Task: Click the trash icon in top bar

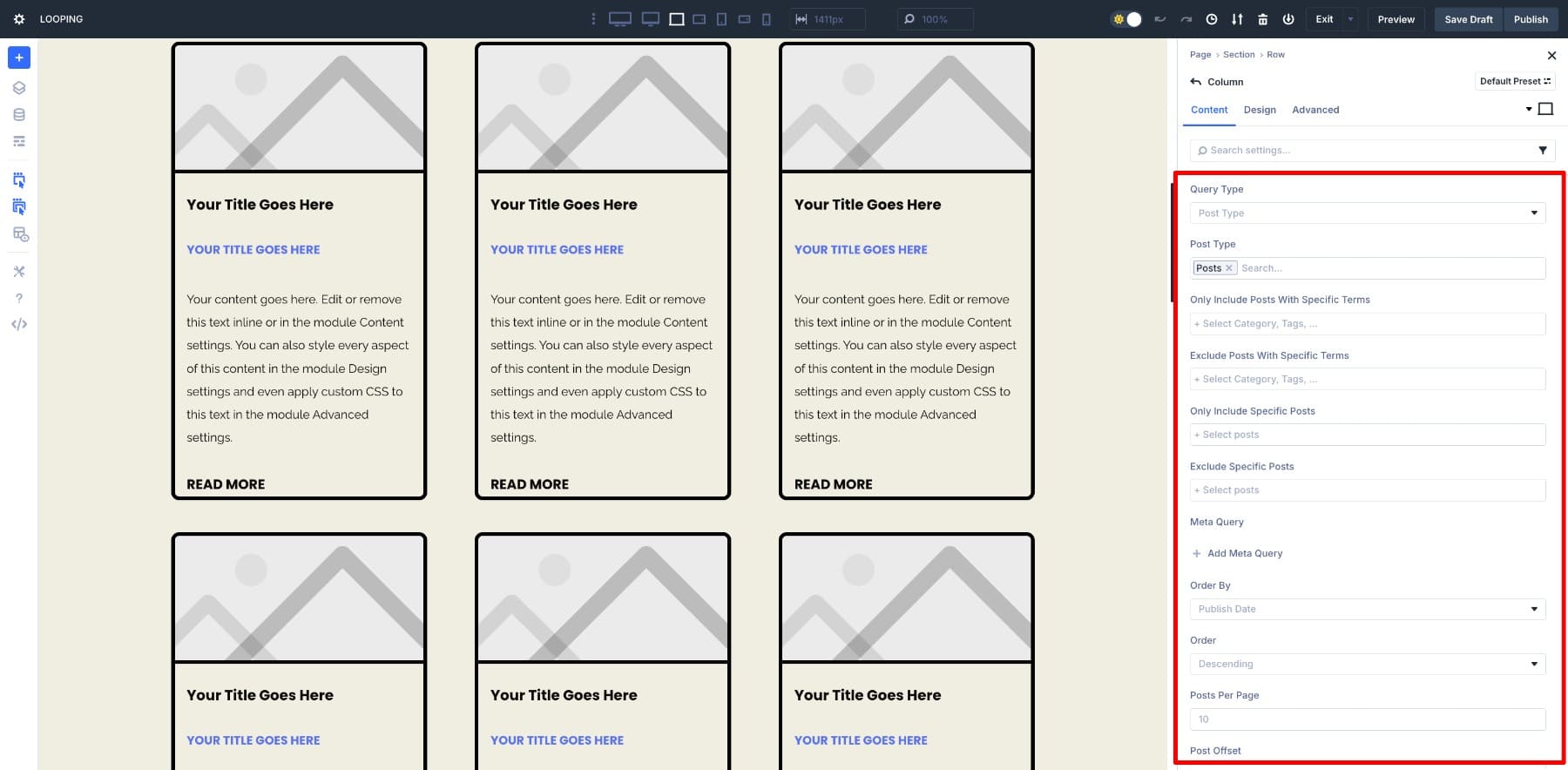Action: 1262,19
